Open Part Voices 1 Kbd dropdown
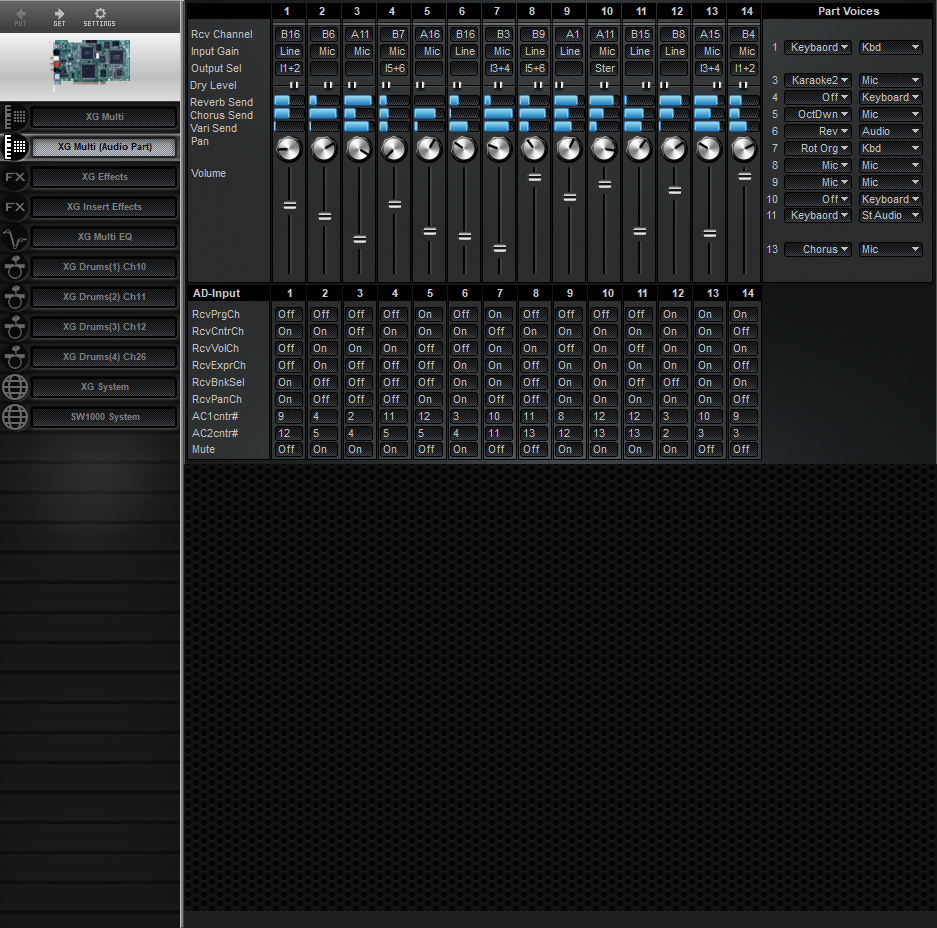The height and width of the screenshot is (928, 937). (x=890, y=47)
